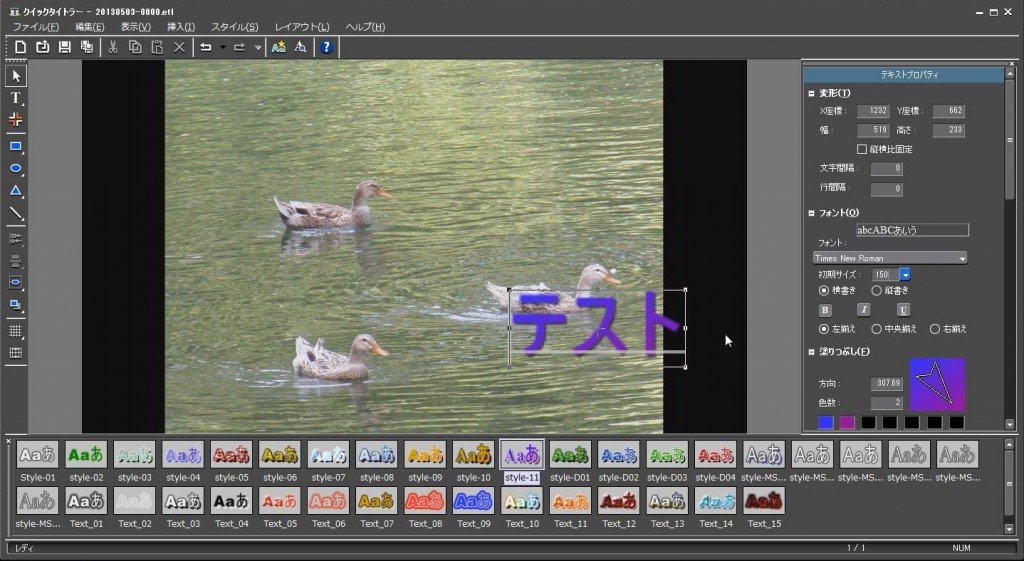1024x561 pixels.
Task: Copy the selected object
Action: (135, 47)
